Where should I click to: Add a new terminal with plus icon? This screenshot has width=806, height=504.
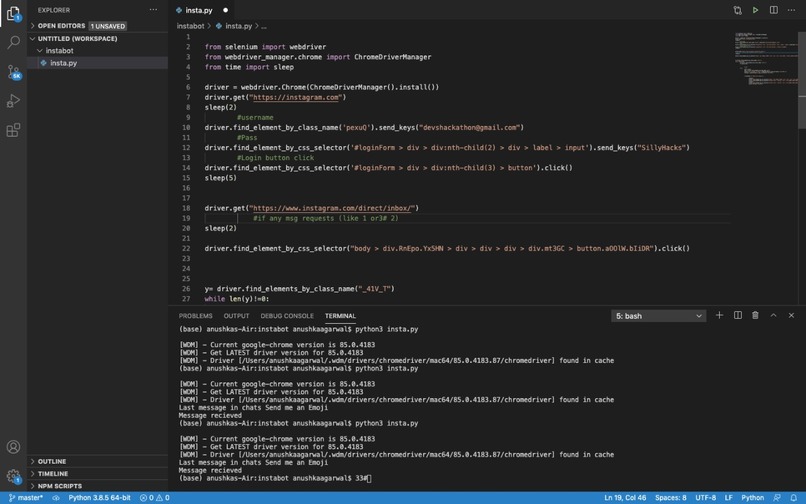pos(719,315)
